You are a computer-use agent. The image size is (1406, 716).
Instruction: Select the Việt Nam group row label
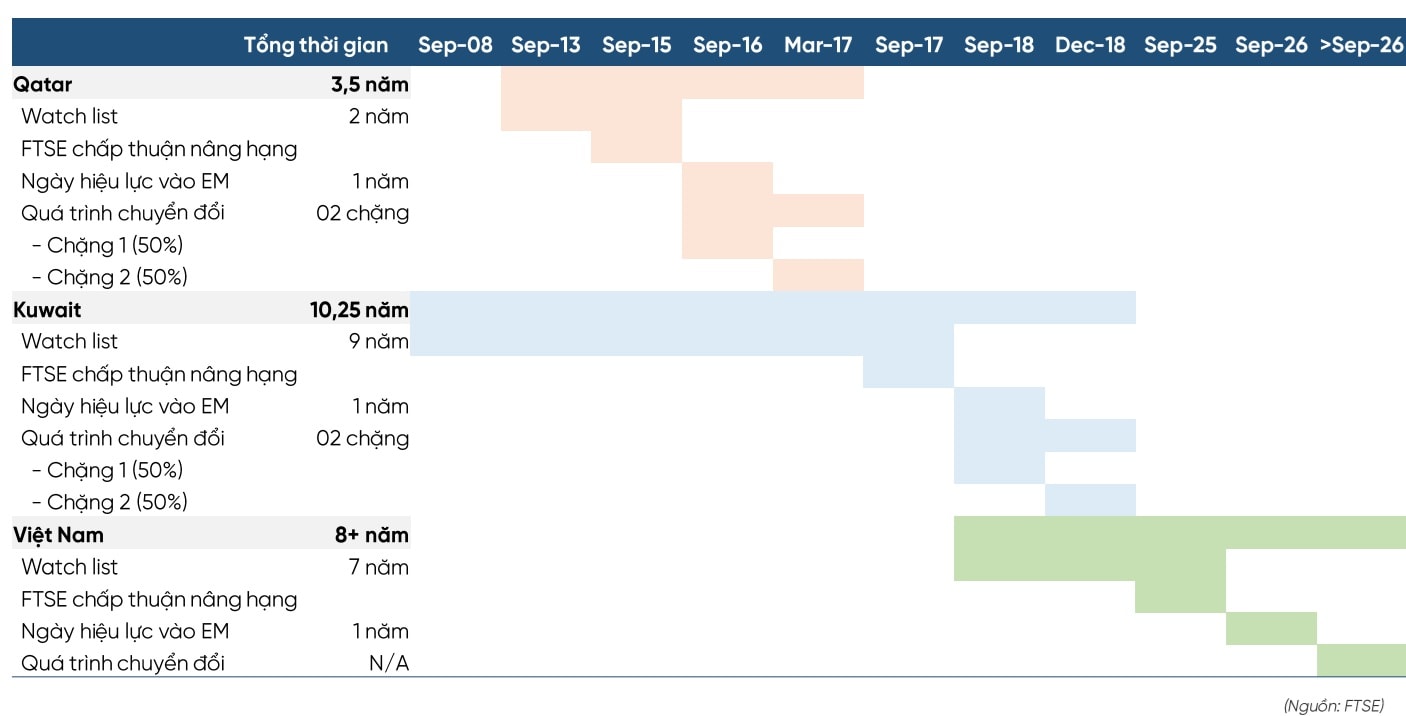[x=58, y=534]
